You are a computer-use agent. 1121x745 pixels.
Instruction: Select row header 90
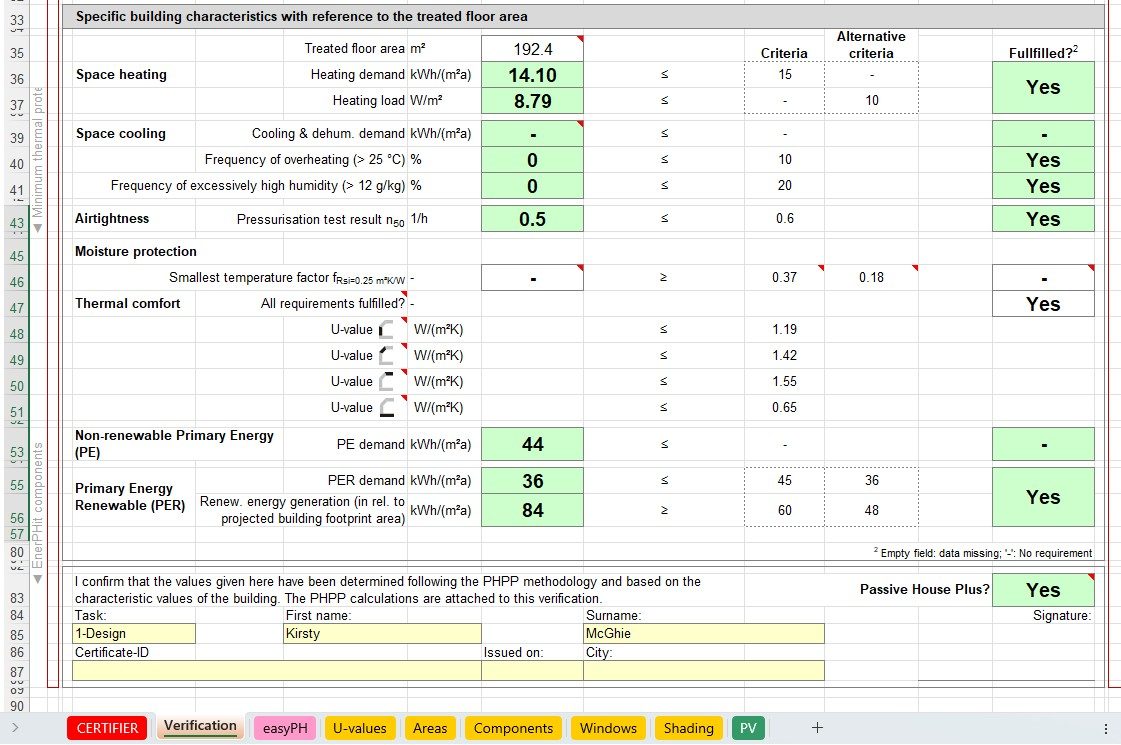point(16,706)
